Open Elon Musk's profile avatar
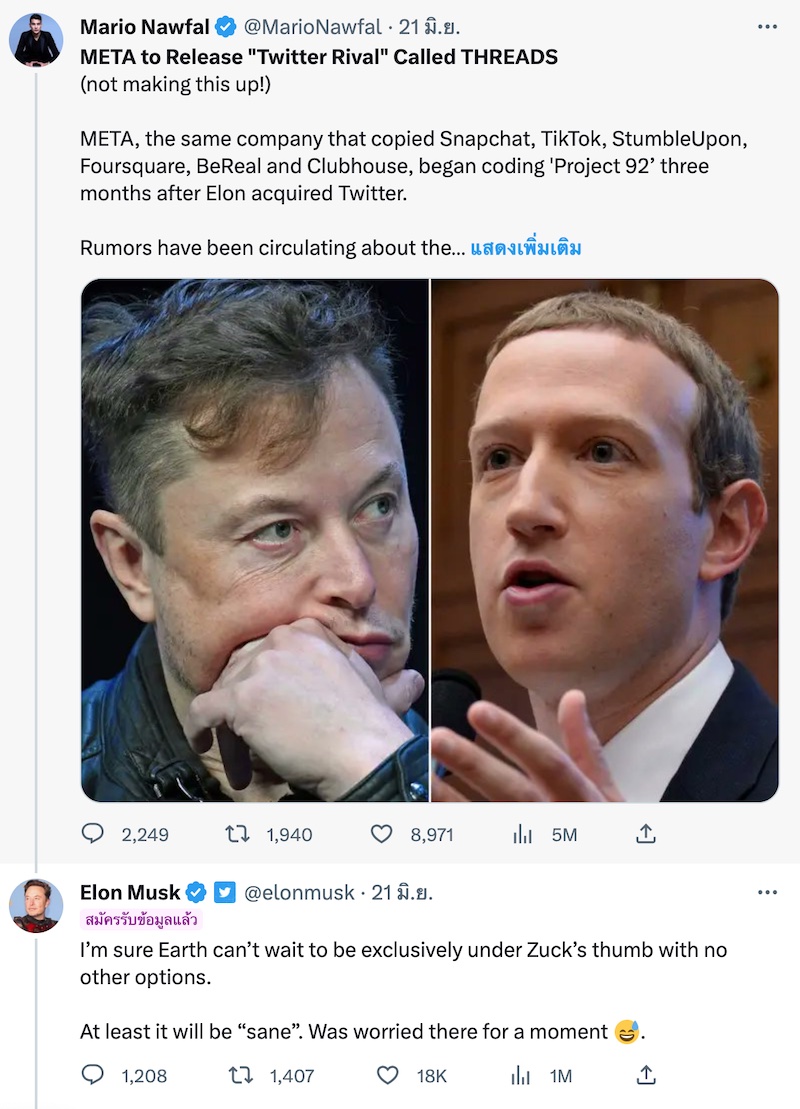This screenshot has width=800, height=1109. click(x=38, y=907)
